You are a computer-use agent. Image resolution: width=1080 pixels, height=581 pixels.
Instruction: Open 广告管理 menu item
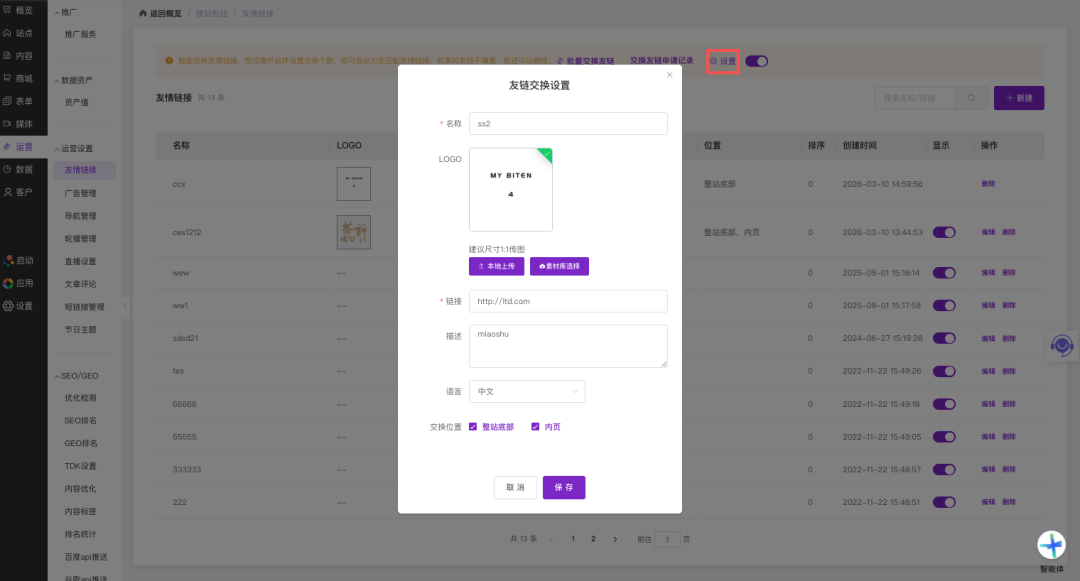pos(81,193)
